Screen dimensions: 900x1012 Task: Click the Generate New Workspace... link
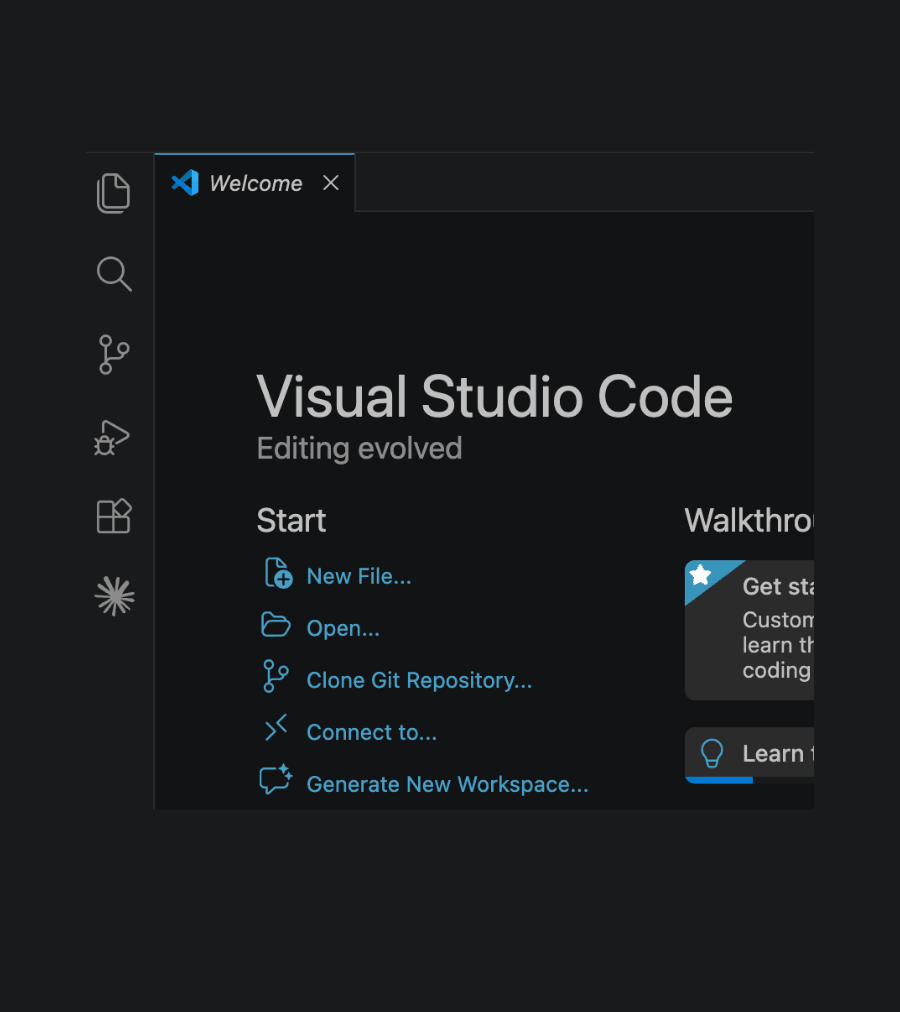447,784
